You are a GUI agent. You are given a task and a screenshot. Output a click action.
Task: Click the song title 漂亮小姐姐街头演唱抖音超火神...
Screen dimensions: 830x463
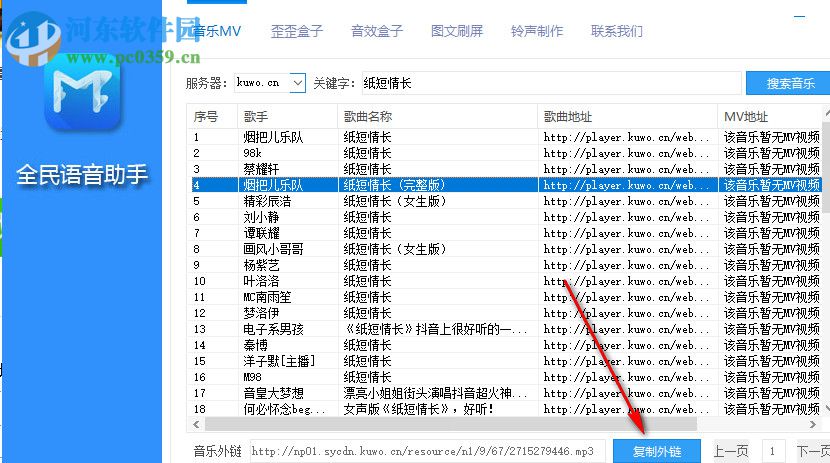click(435, 393)
